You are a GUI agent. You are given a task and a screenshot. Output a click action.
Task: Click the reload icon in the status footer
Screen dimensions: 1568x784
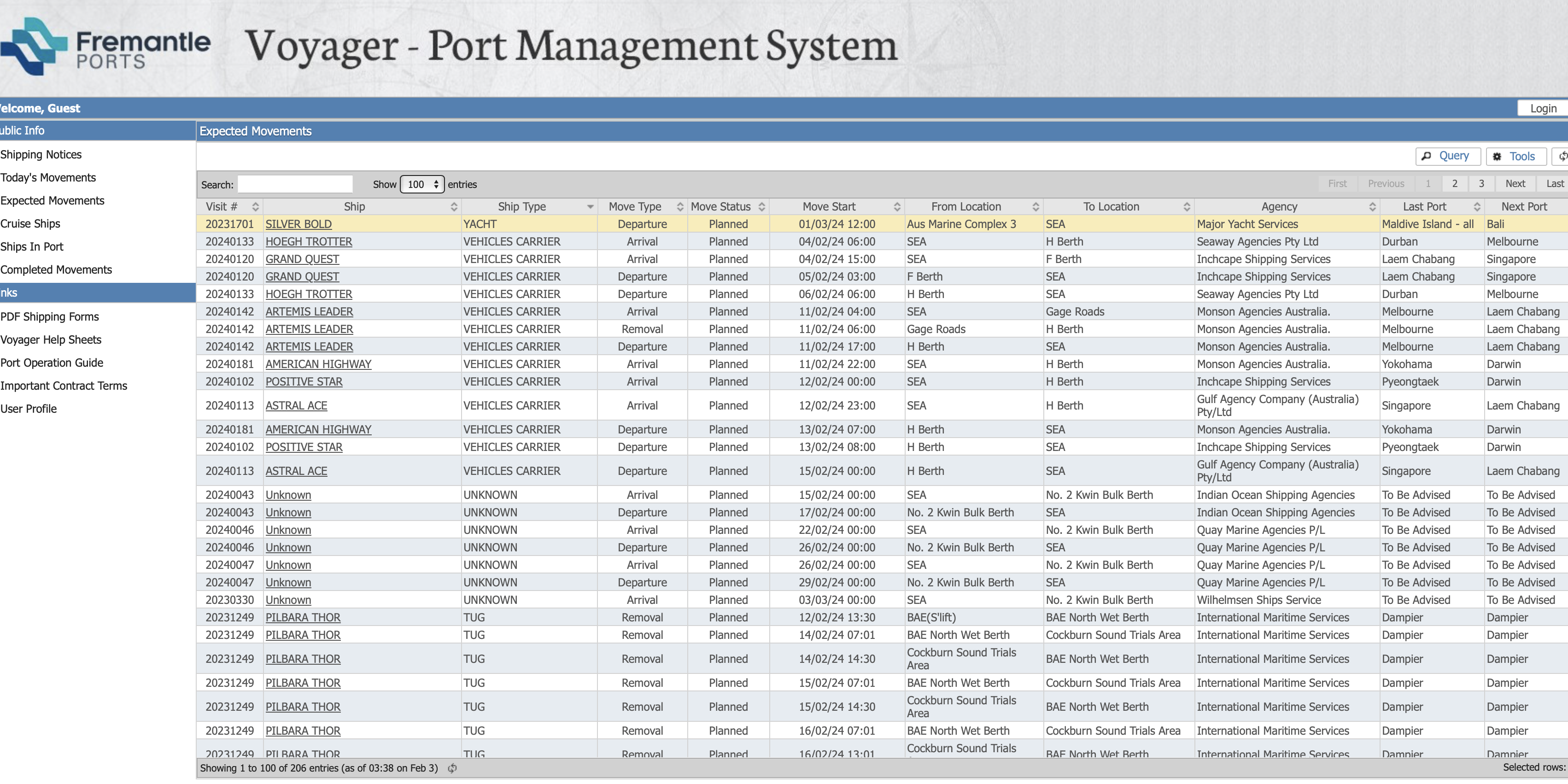coord(452,768)
